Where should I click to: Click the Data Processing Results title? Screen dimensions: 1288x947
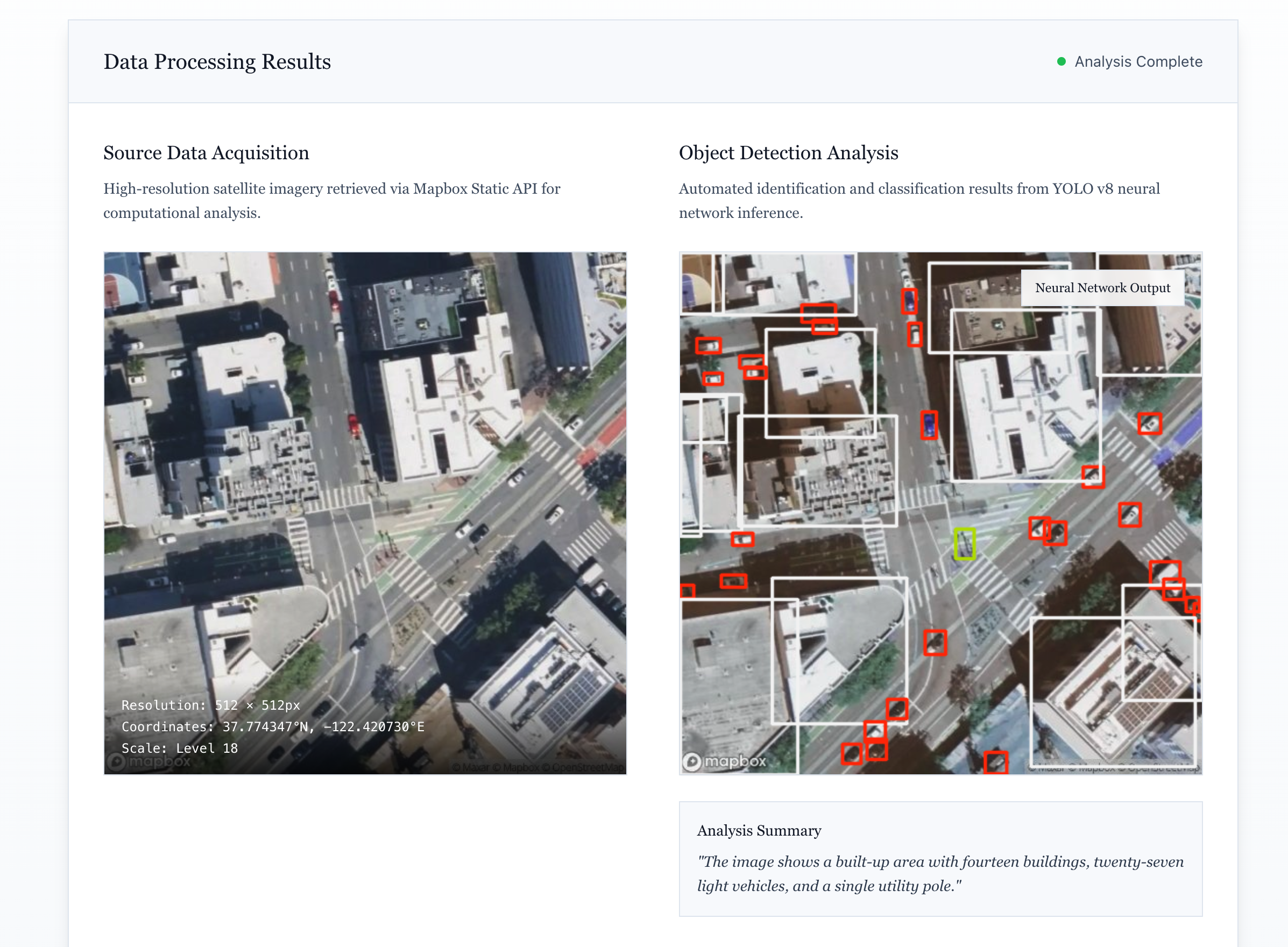(217, 61)
